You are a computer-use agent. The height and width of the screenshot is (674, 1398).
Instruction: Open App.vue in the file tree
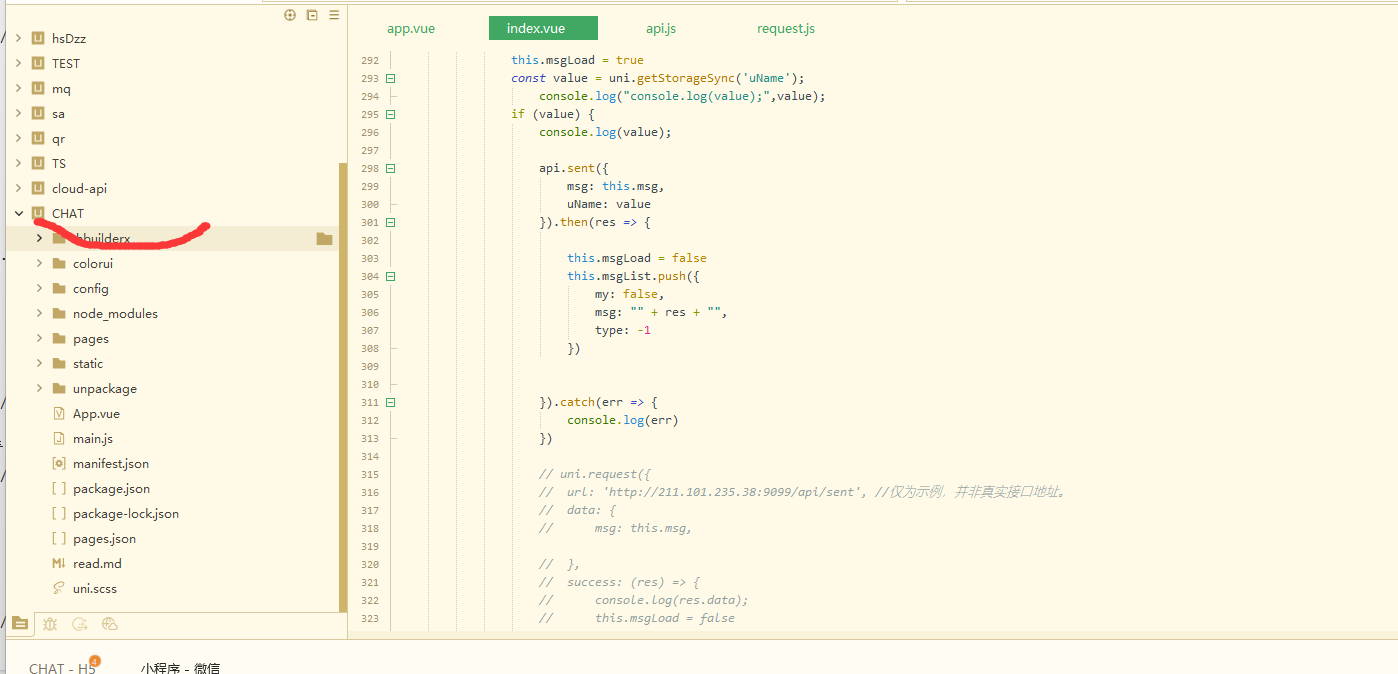click(96, 414)
